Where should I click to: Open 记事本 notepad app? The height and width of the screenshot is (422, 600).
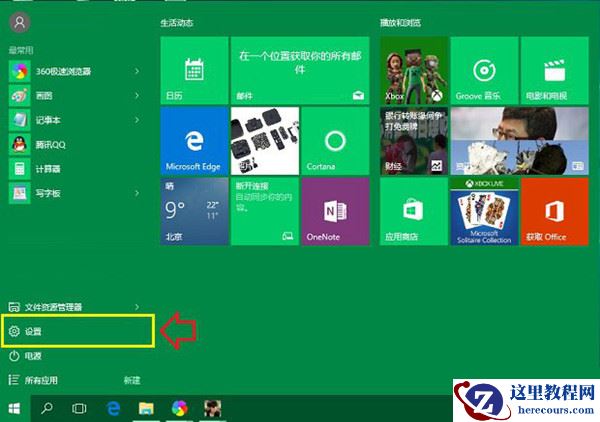click(75, 120)
